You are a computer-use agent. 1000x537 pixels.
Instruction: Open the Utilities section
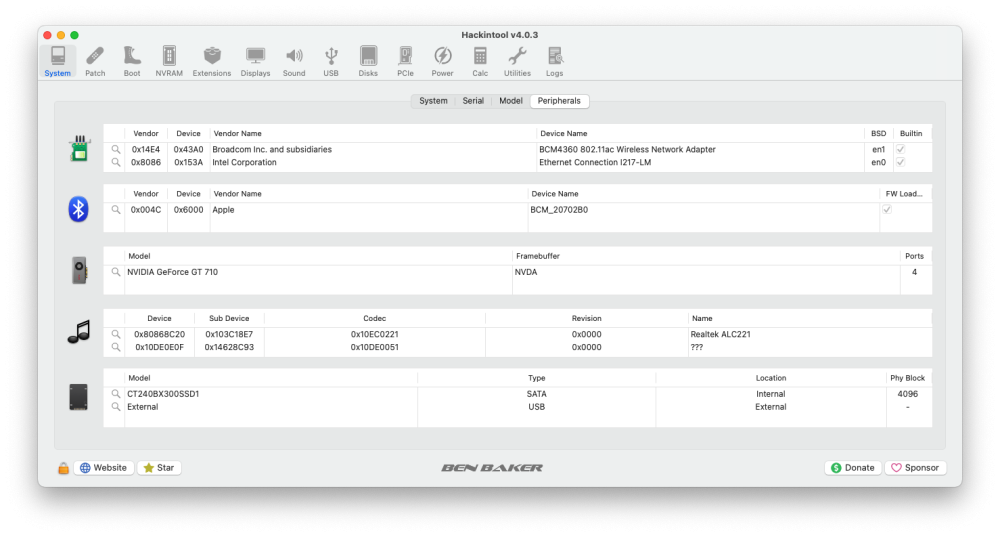pyautogui.click(x=517, y=62)
